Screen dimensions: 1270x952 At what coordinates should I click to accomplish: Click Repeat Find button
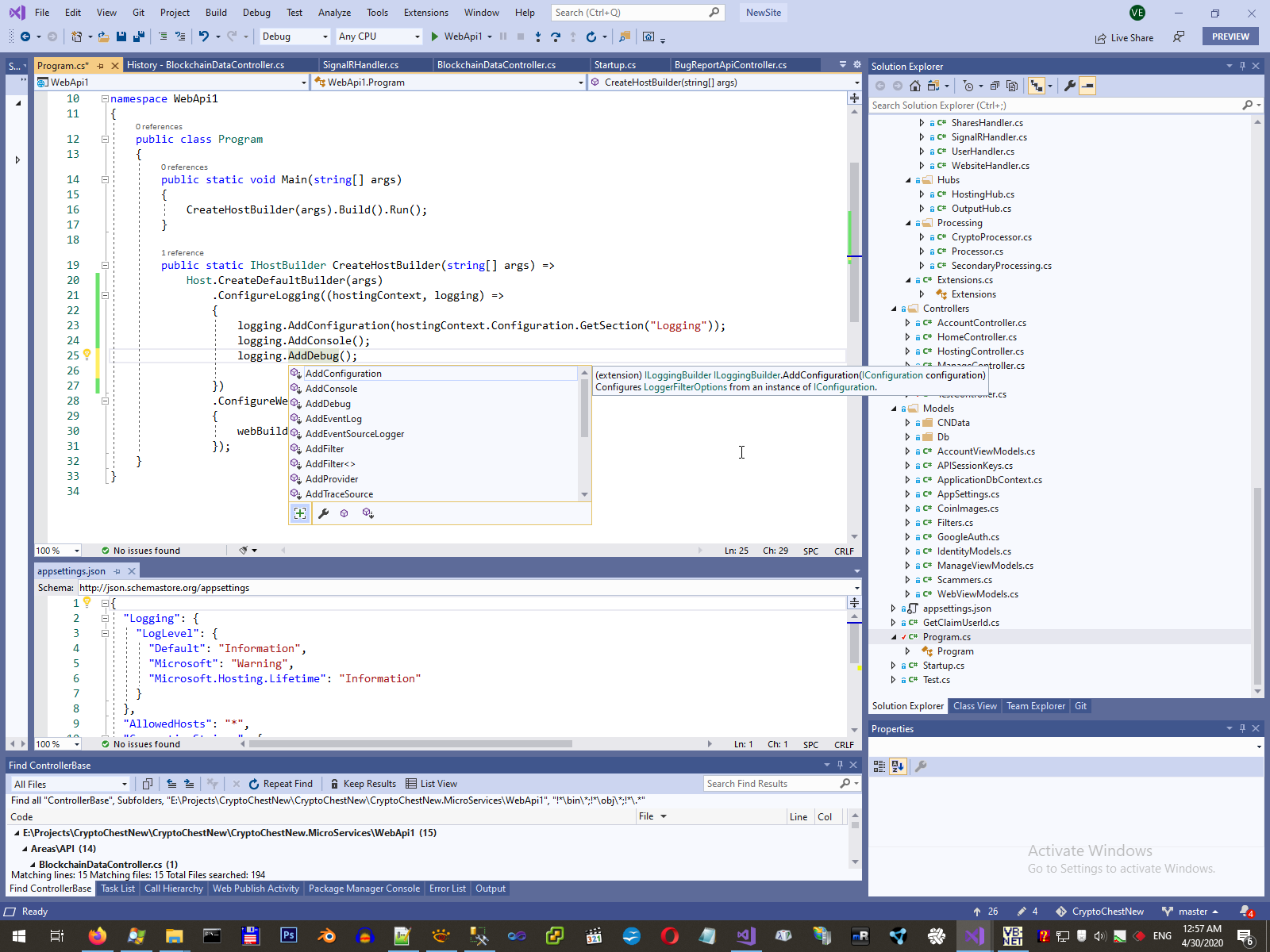(280, 784)
